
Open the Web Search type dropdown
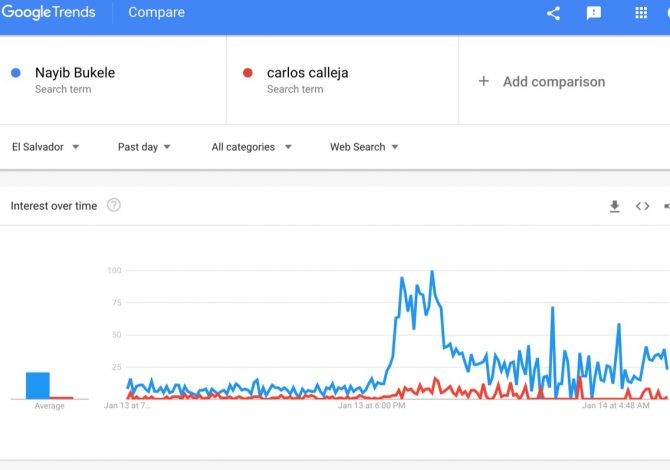pos(364,147)
